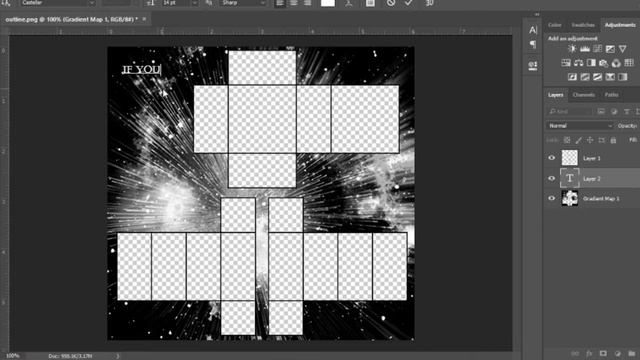Add an Exposure adjustment
640x360 pixels.
pyautogui.click(x=610, y=49)
